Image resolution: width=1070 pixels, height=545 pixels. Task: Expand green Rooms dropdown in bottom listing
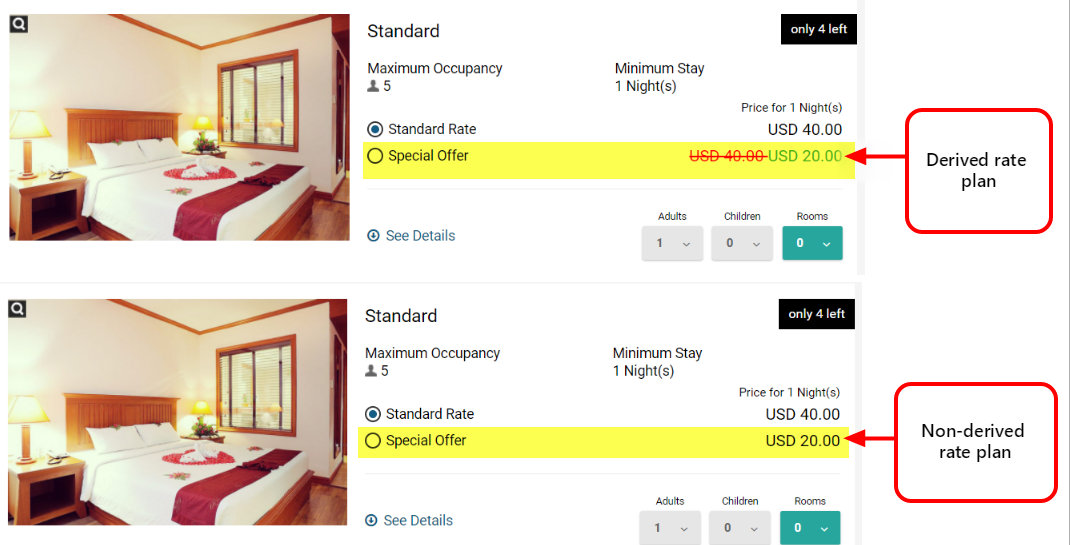tap(810, 528)
